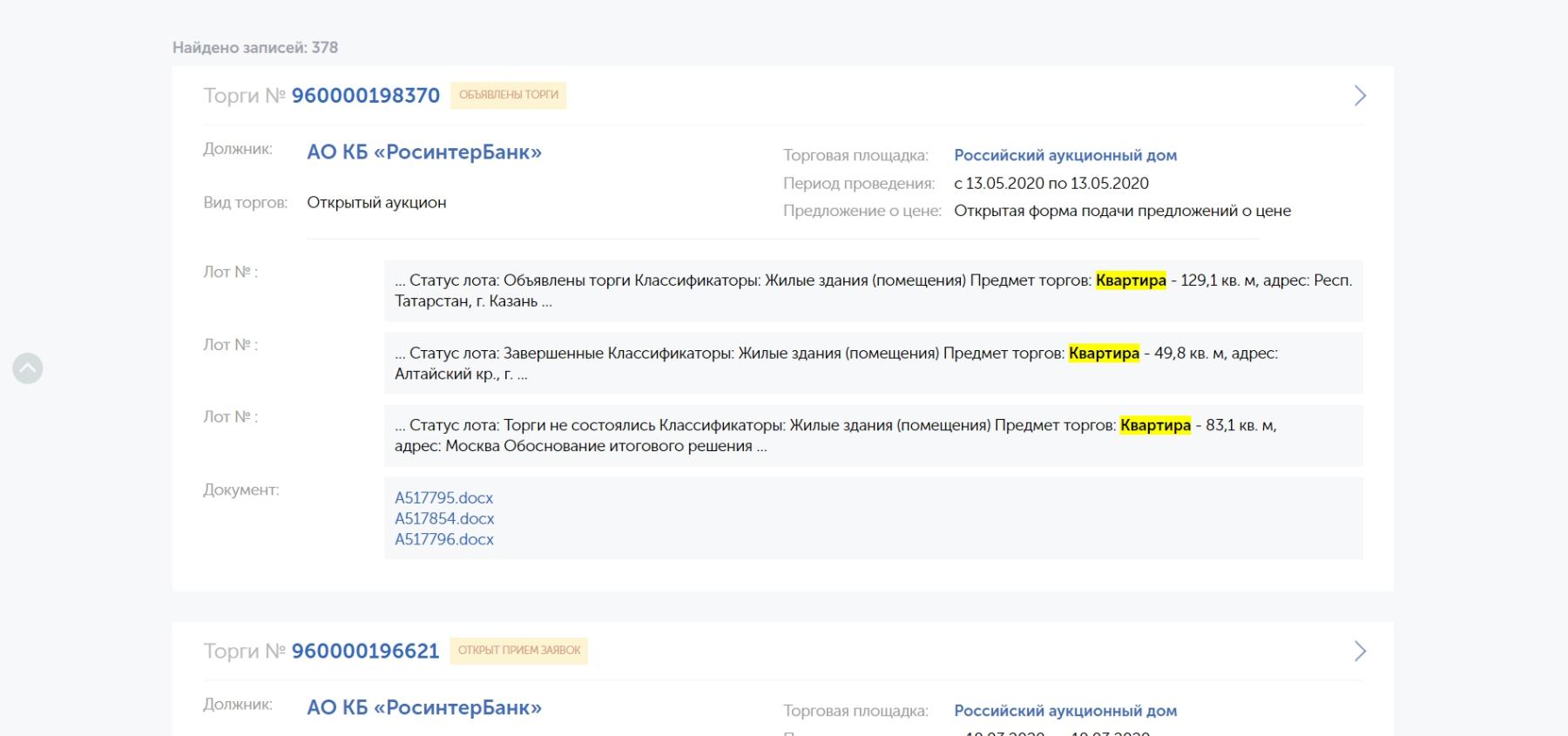Open Российский аукционный дом link in first auction
This screenshot has width=1568, height=736.
tap(1065, 156)
